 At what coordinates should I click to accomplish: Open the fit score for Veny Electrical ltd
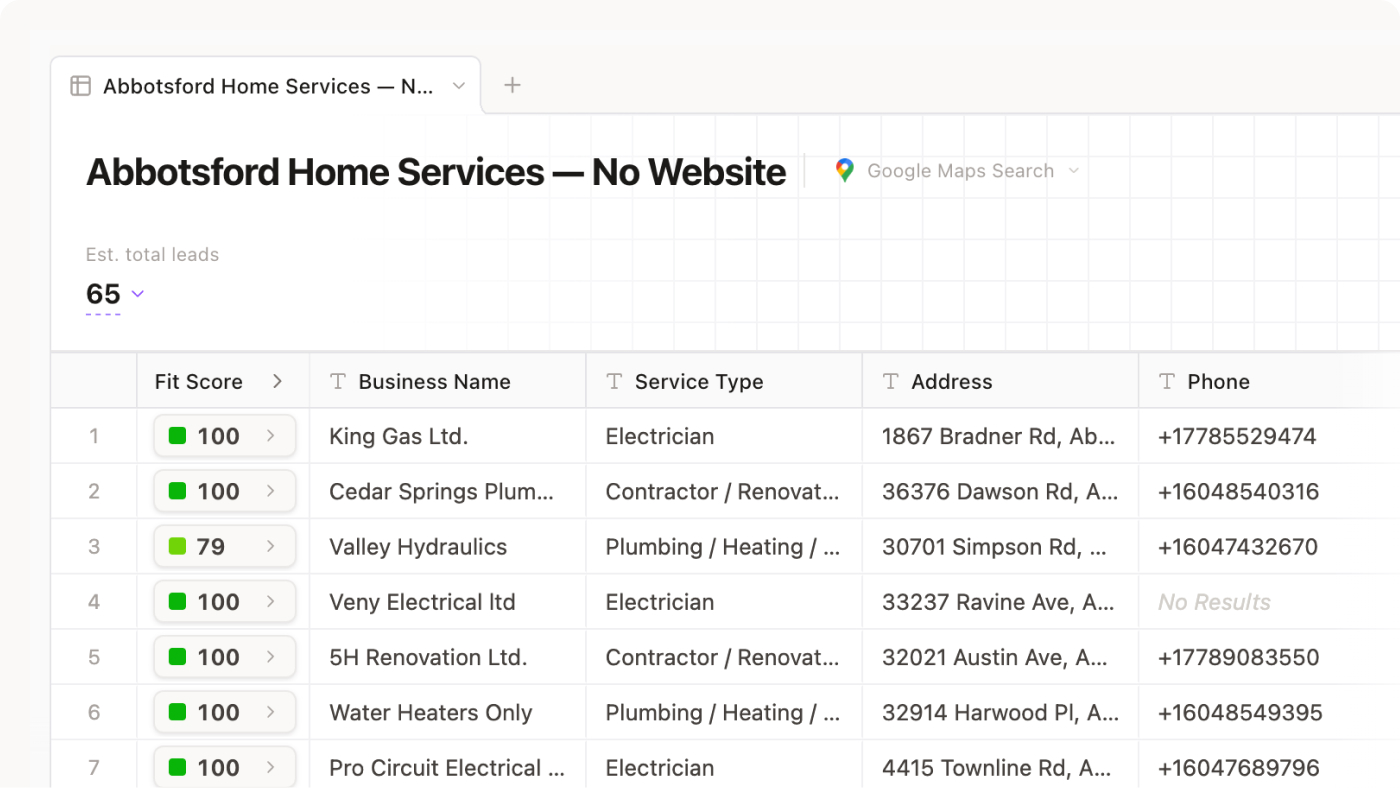pos(224,602)
